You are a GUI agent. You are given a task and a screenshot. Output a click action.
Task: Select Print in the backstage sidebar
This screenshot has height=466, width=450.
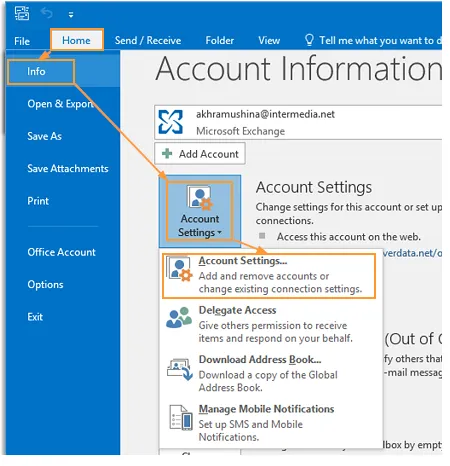(x=38, y=201)
